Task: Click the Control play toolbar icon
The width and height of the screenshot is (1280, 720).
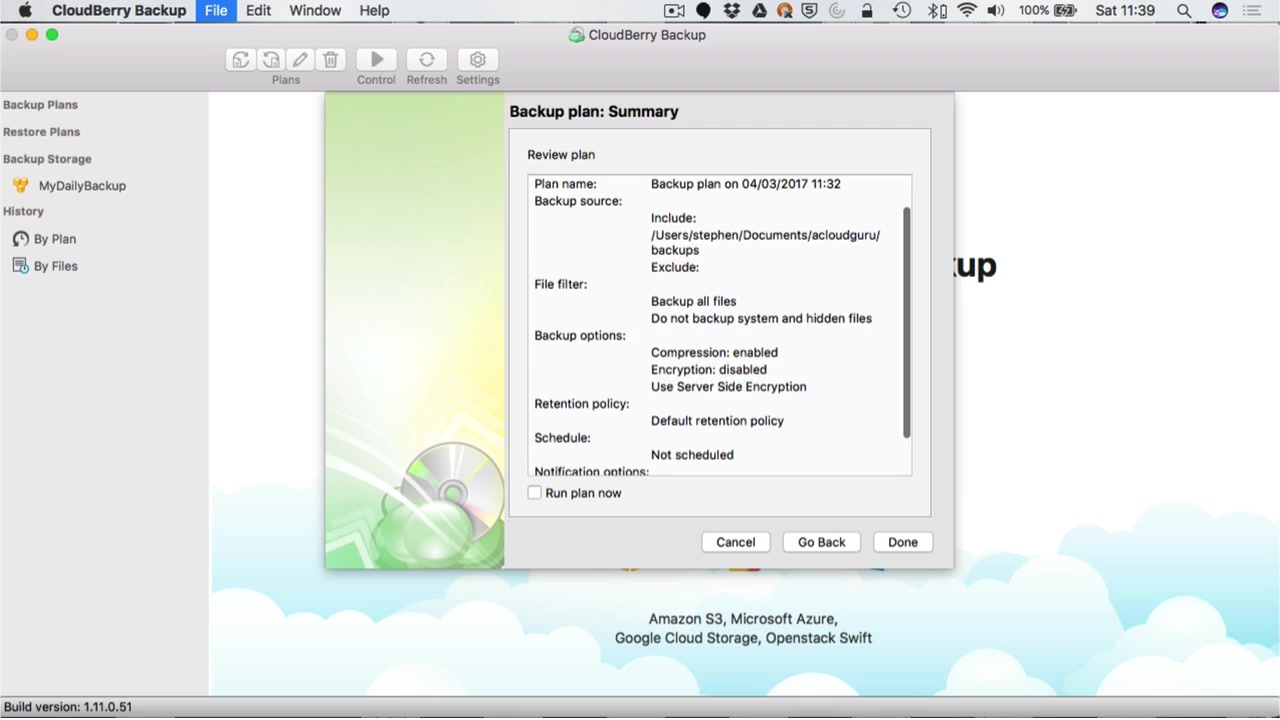Action: tap(377, 60)
